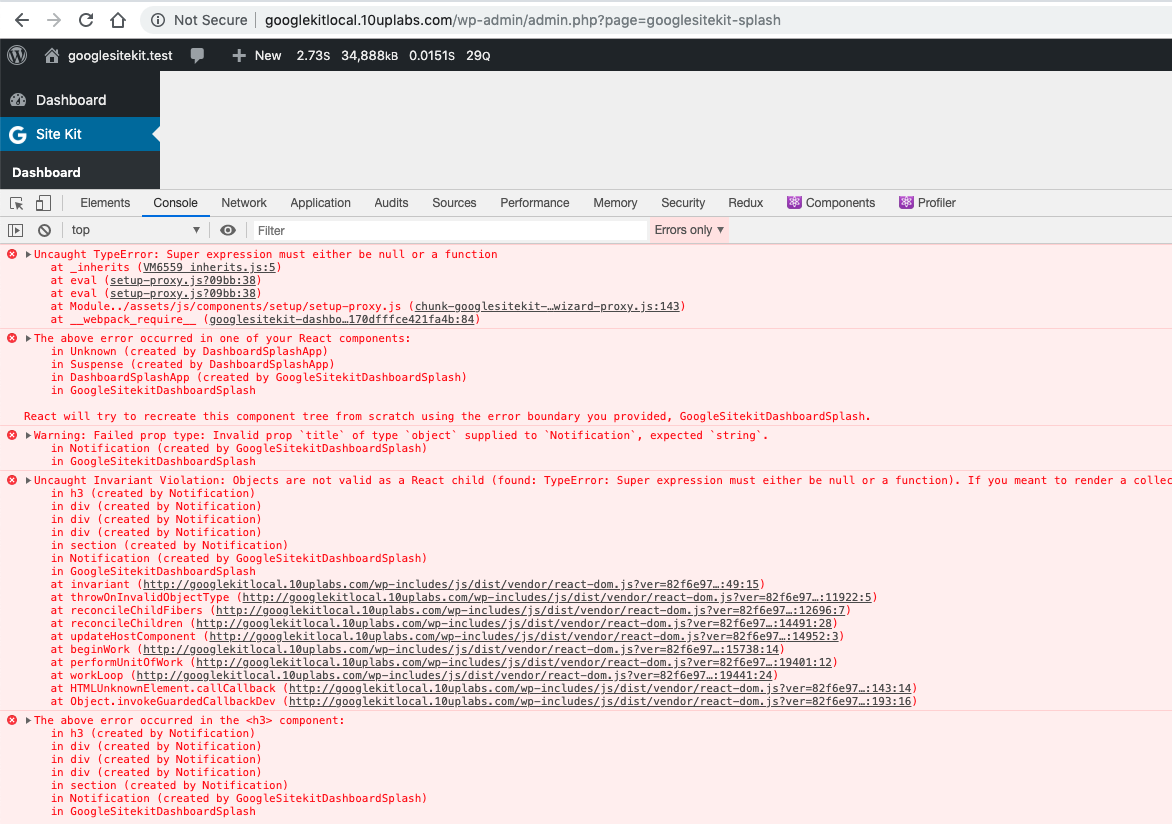The width and height of the screenshot is (1172, 824).
Task: Open the react-dom.js 15738:14 beginWork link
Action: coord(460,650)
